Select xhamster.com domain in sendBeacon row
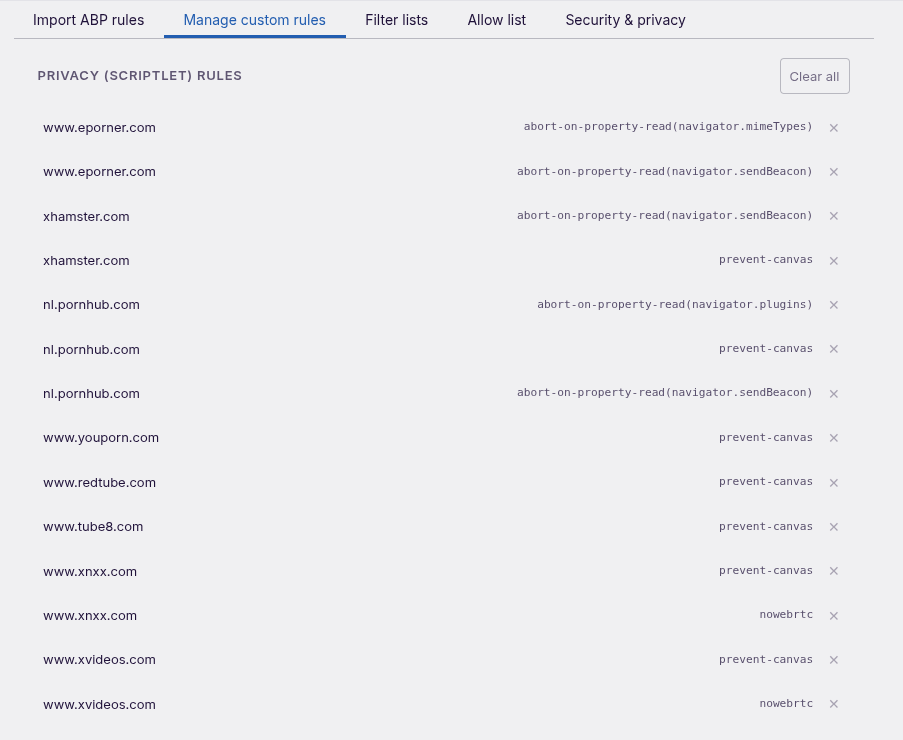Viewport: 903px width, 740px height. (x=86, y=217)
